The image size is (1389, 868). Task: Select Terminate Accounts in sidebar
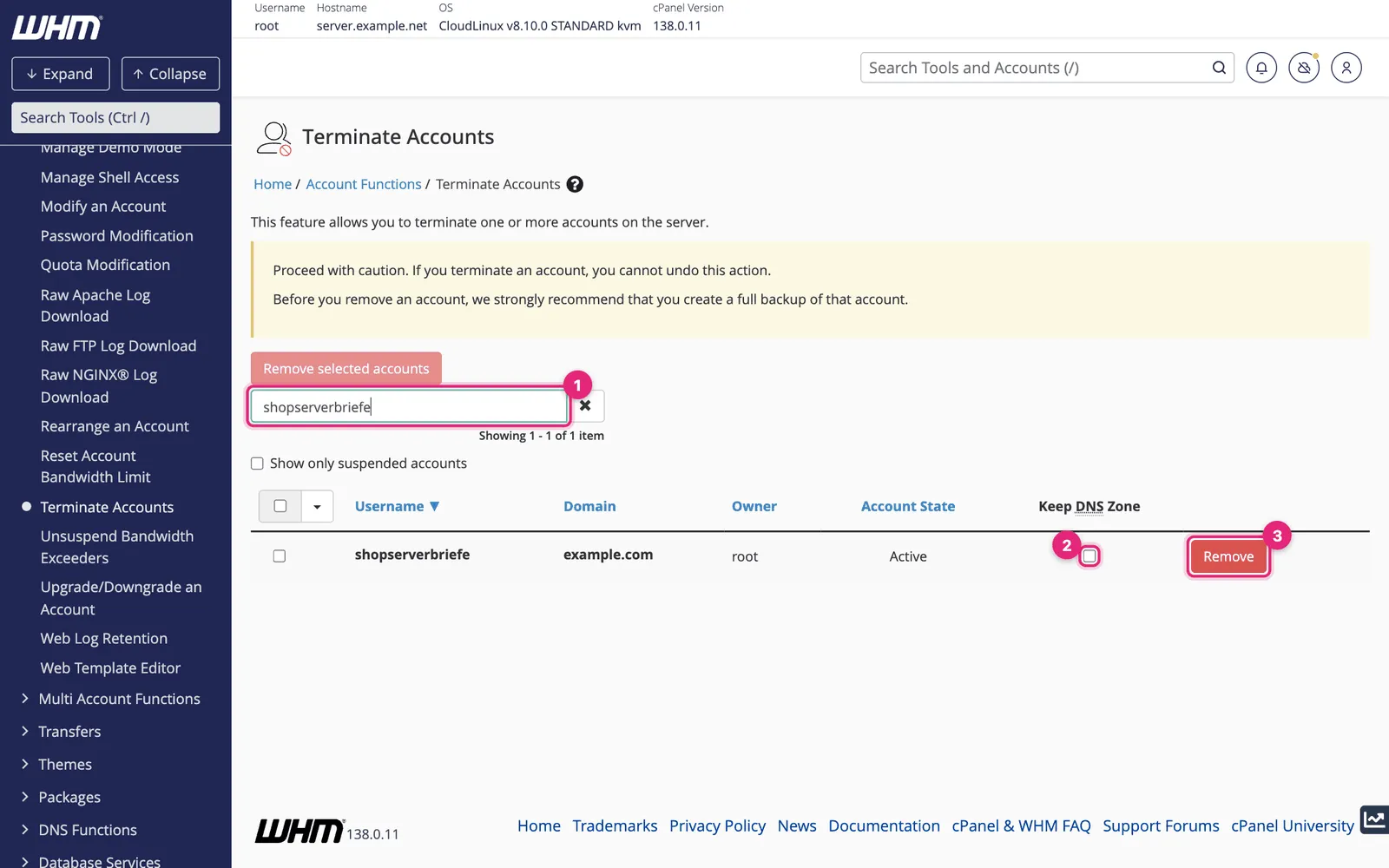pos(107,507)
